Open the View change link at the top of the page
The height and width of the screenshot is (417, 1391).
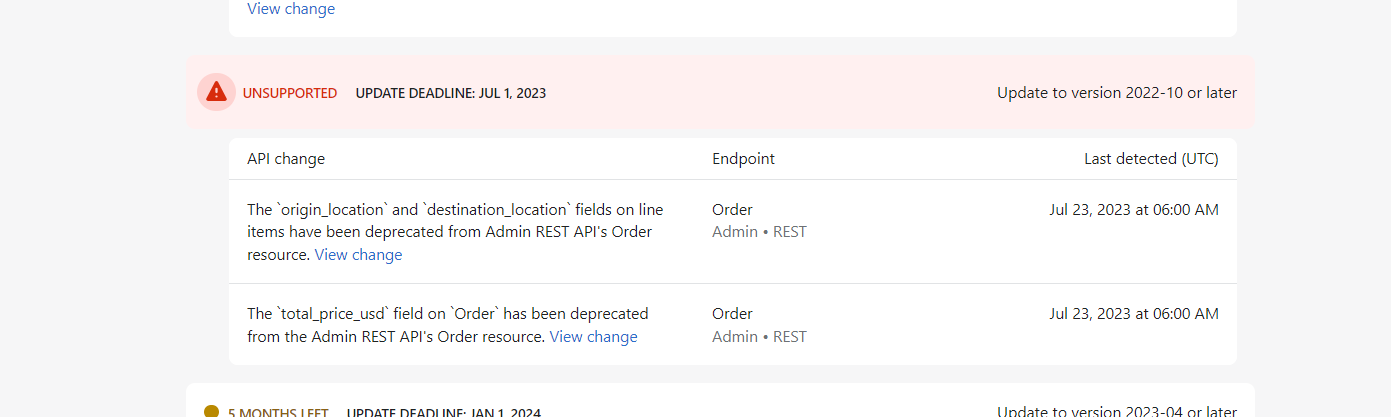[291, 9]
